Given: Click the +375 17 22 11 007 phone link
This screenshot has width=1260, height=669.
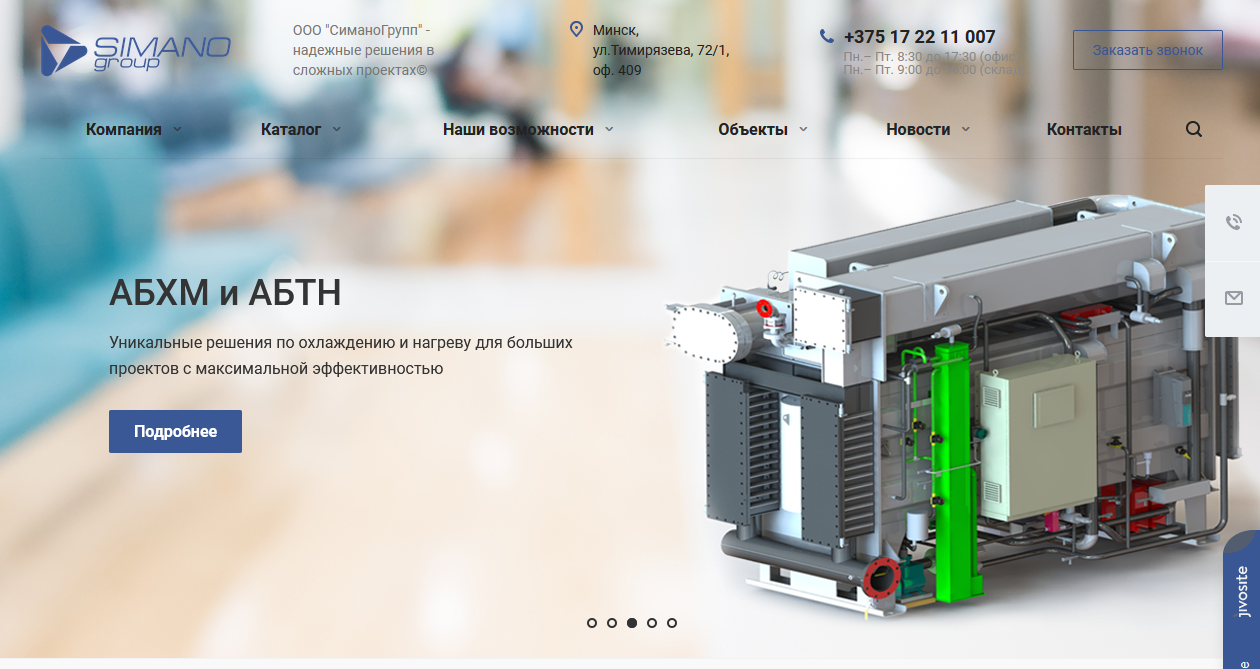Looking at the screenshot, I should click(919, 37).
